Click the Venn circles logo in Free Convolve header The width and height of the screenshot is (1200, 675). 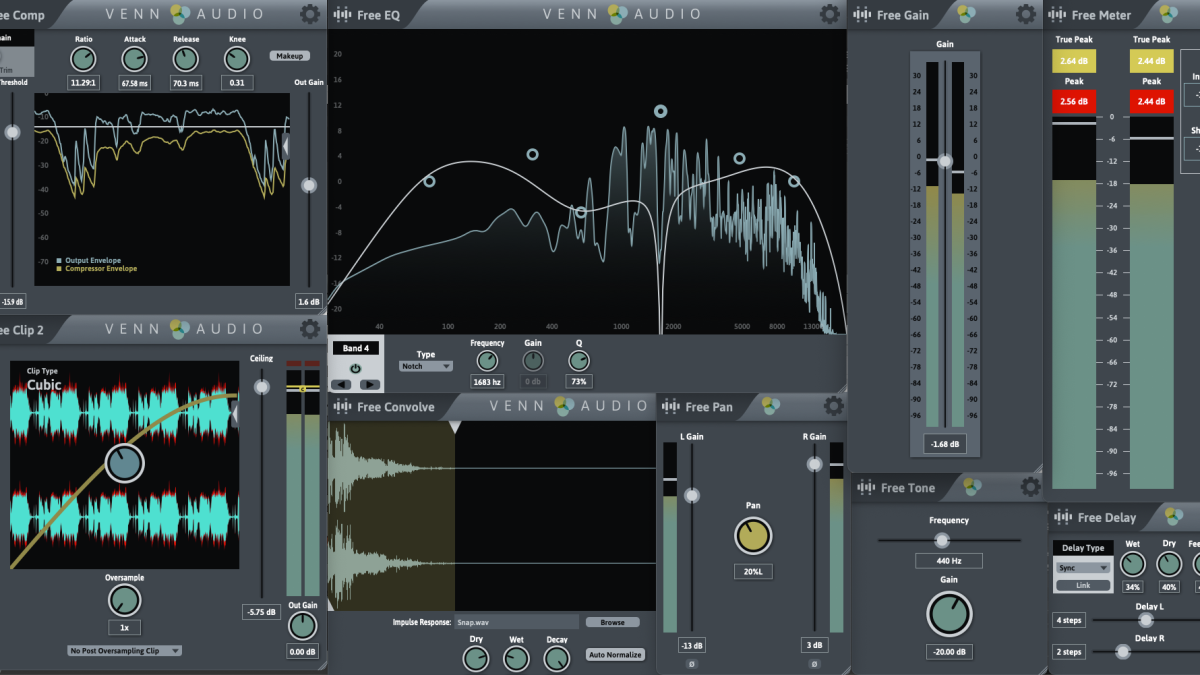[565, 405]
